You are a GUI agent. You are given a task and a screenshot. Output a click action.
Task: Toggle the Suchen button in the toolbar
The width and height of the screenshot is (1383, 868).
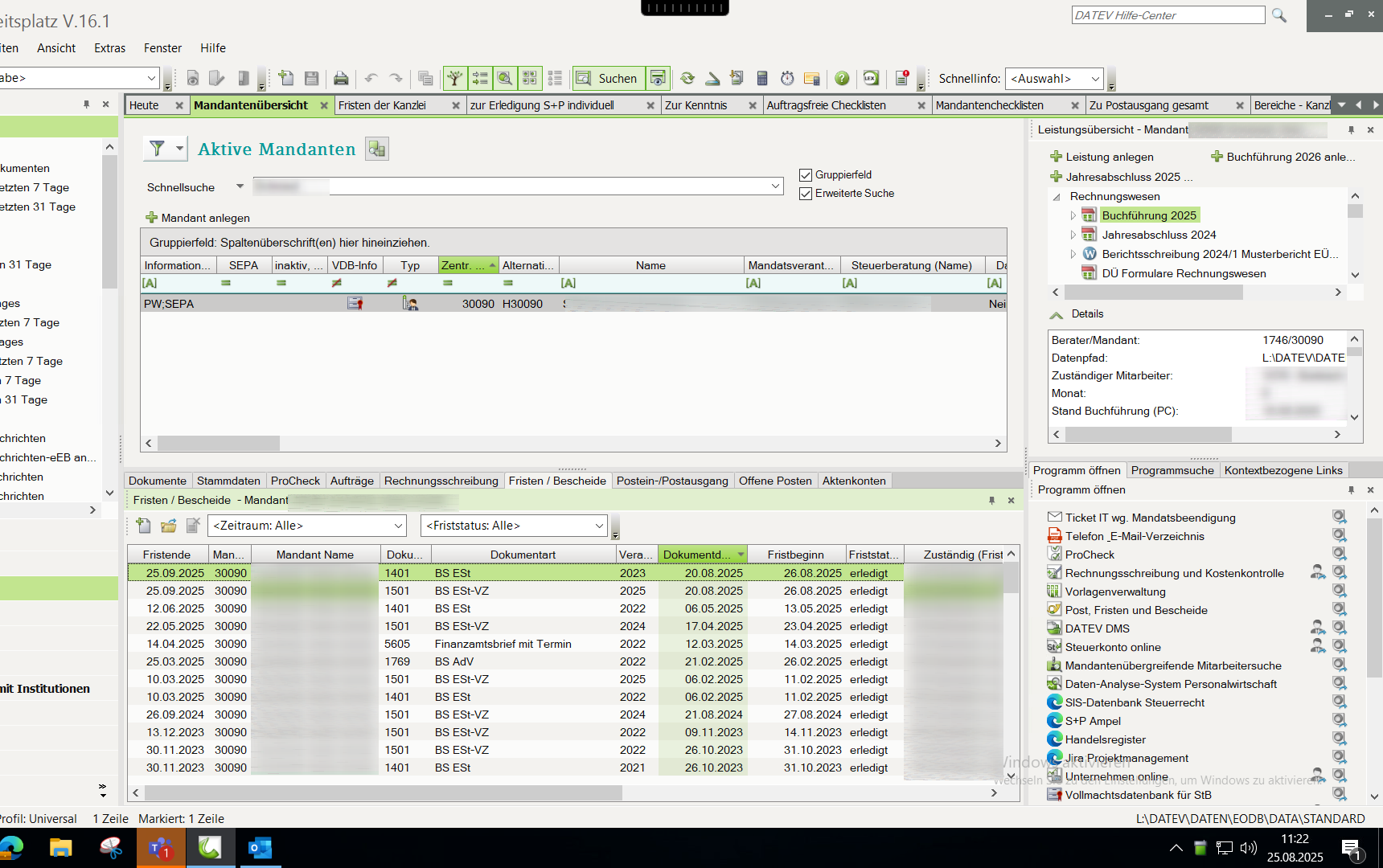point(609,78)
